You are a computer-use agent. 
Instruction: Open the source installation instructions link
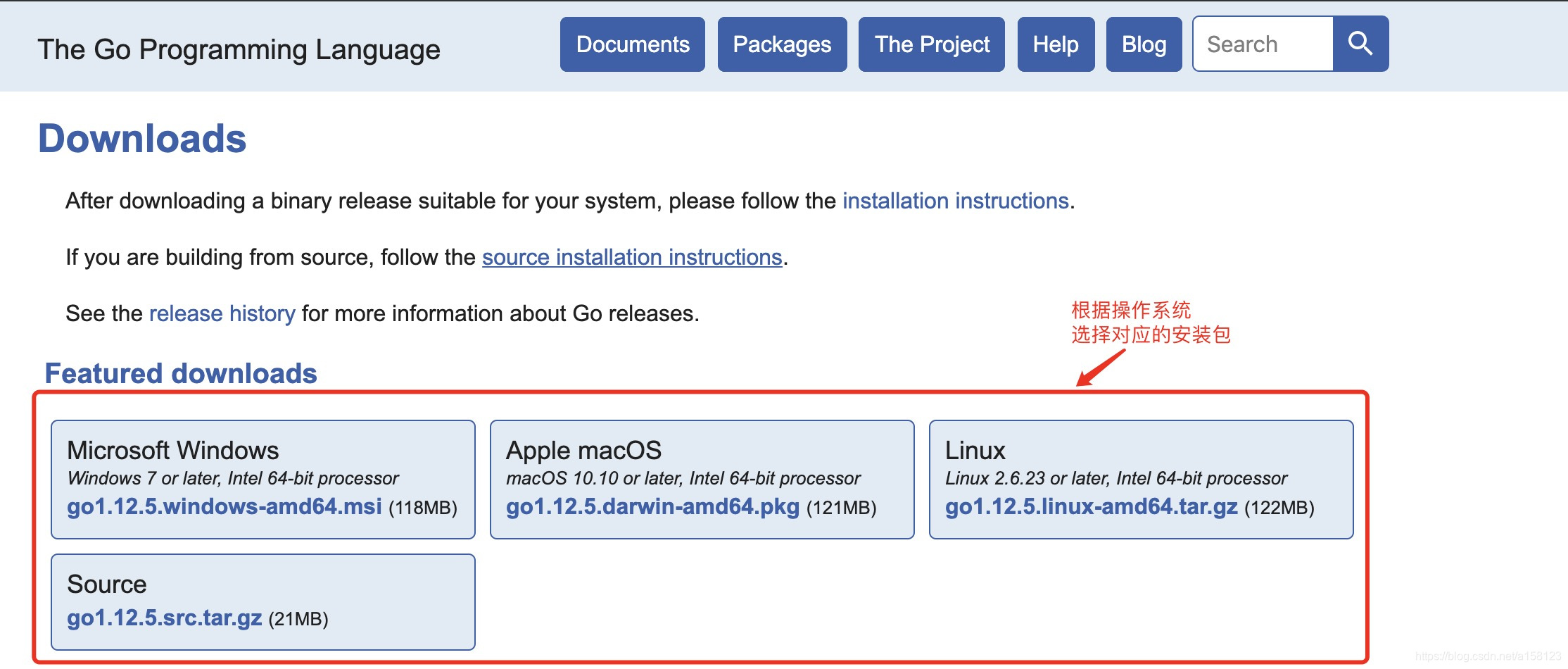(x=632, y=257)
